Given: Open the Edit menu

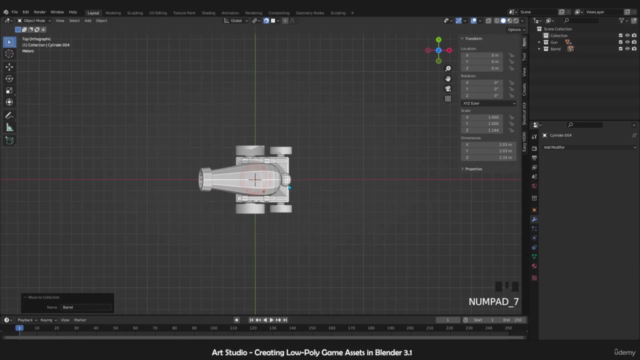Looking at the screenshot, I should [x=26, y=12].
